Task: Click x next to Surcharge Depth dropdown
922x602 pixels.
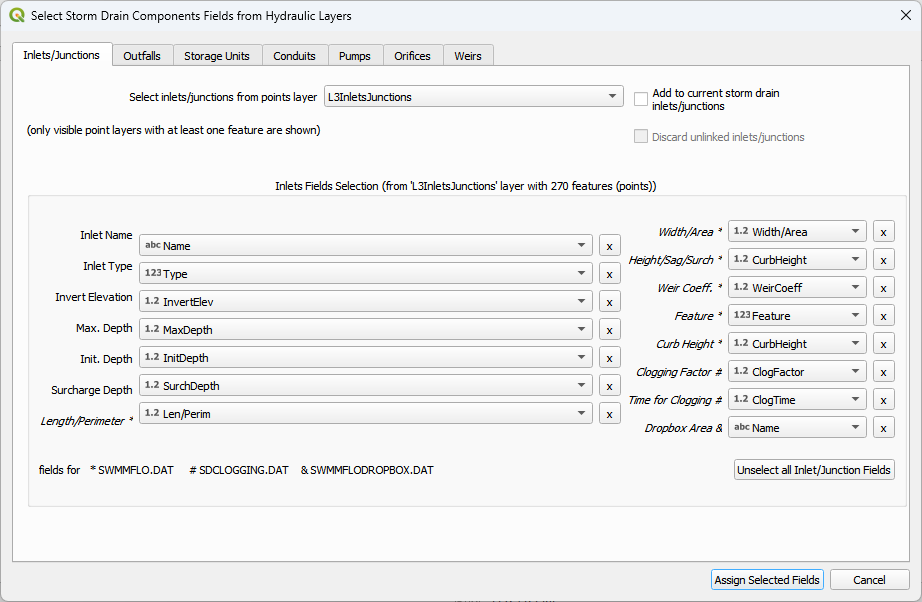Action: point(609,386)
